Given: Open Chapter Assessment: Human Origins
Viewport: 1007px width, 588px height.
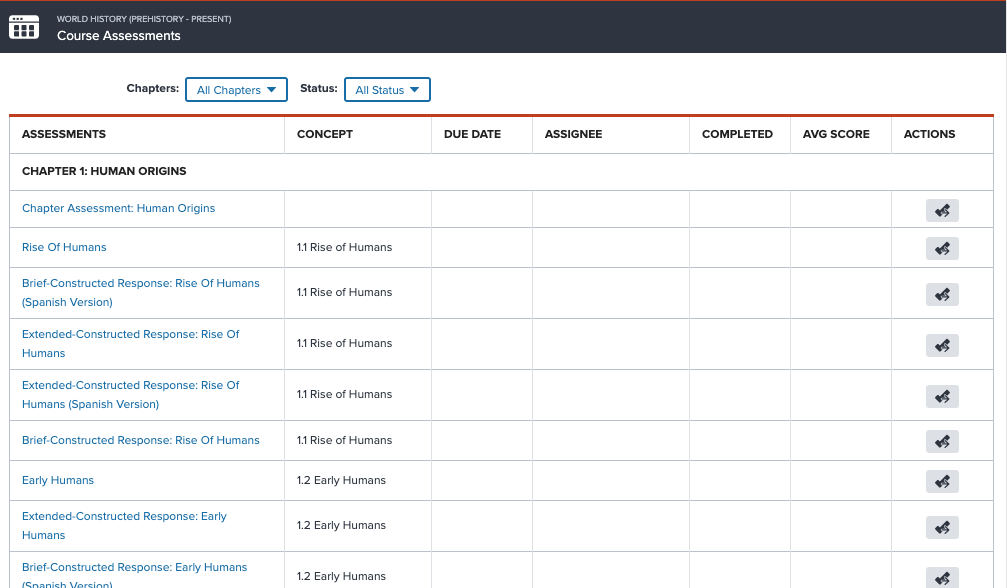Looking at the screenshot, I should 118,209.
